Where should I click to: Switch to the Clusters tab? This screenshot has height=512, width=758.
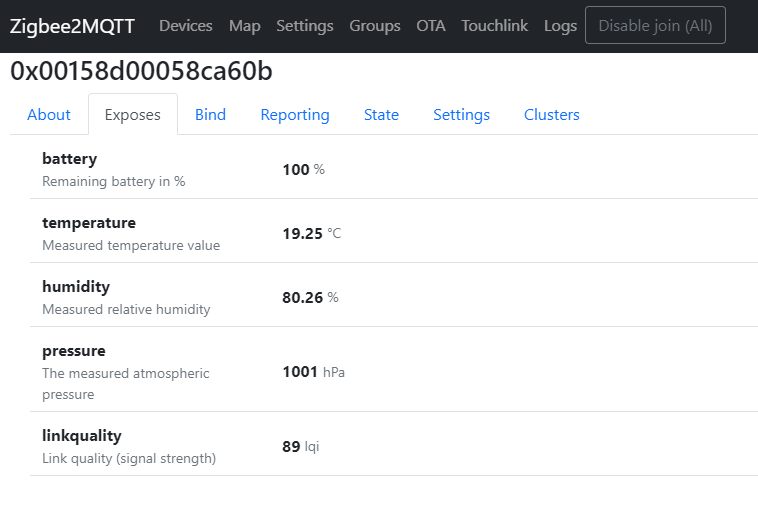tap(552, 115)
